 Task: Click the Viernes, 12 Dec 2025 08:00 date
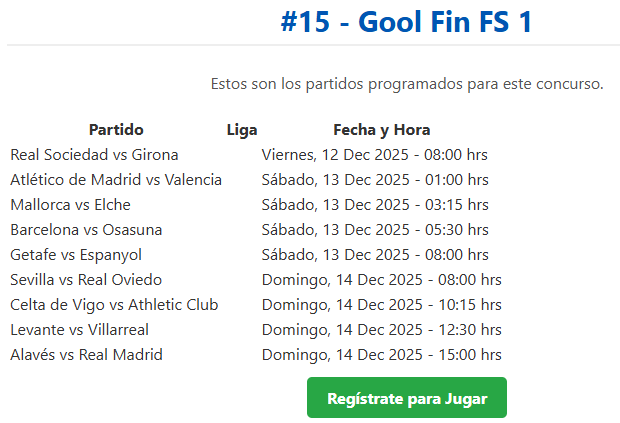375,155
